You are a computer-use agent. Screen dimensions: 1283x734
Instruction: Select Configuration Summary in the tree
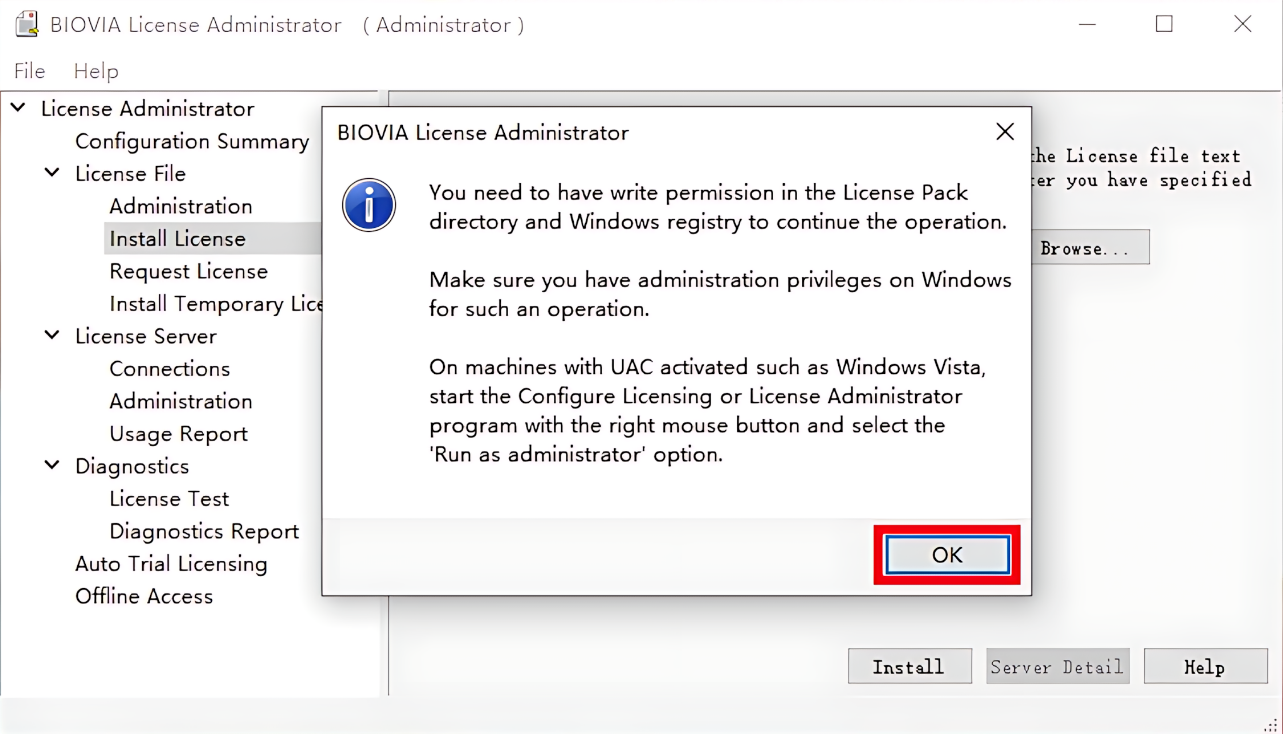click(192, 141)
